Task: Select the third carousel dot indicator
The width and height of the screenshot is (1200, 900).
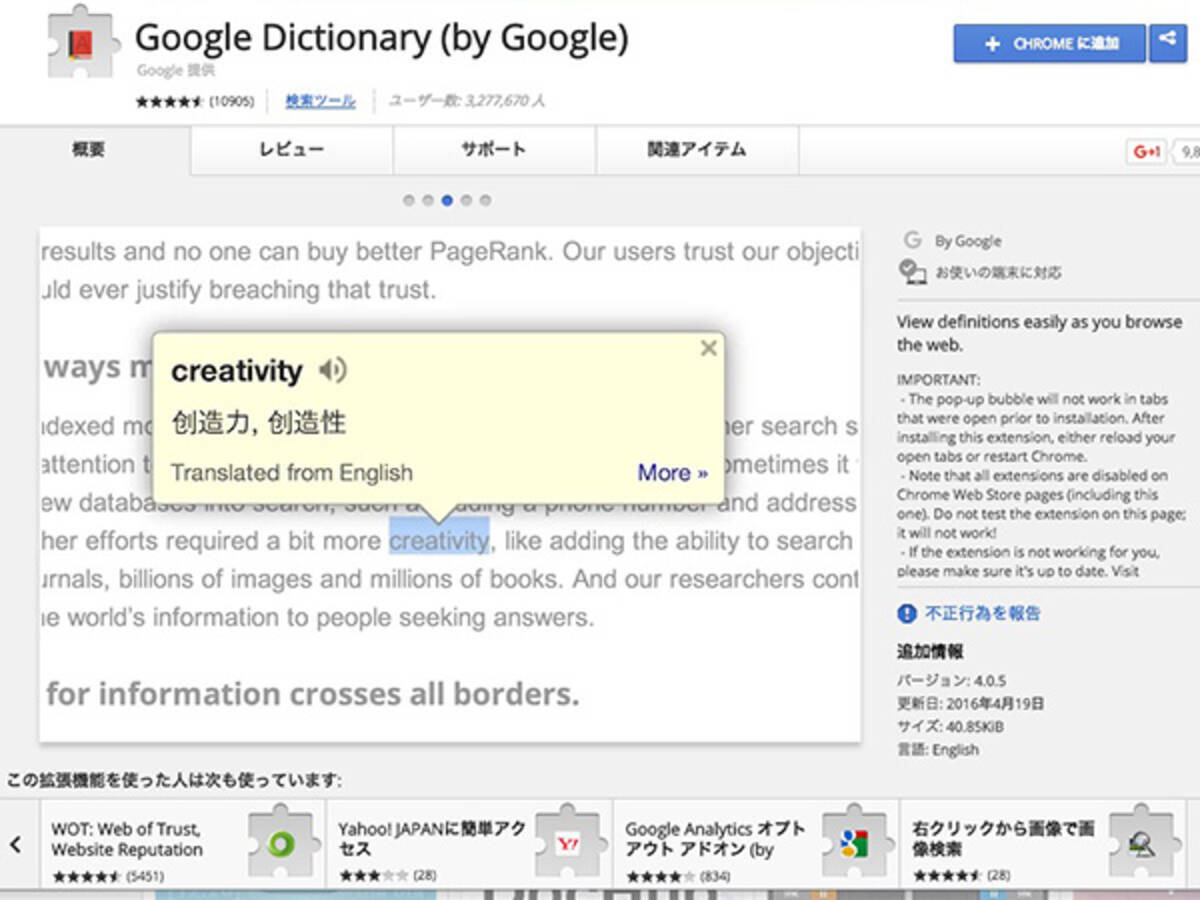Action: [447, 200]
